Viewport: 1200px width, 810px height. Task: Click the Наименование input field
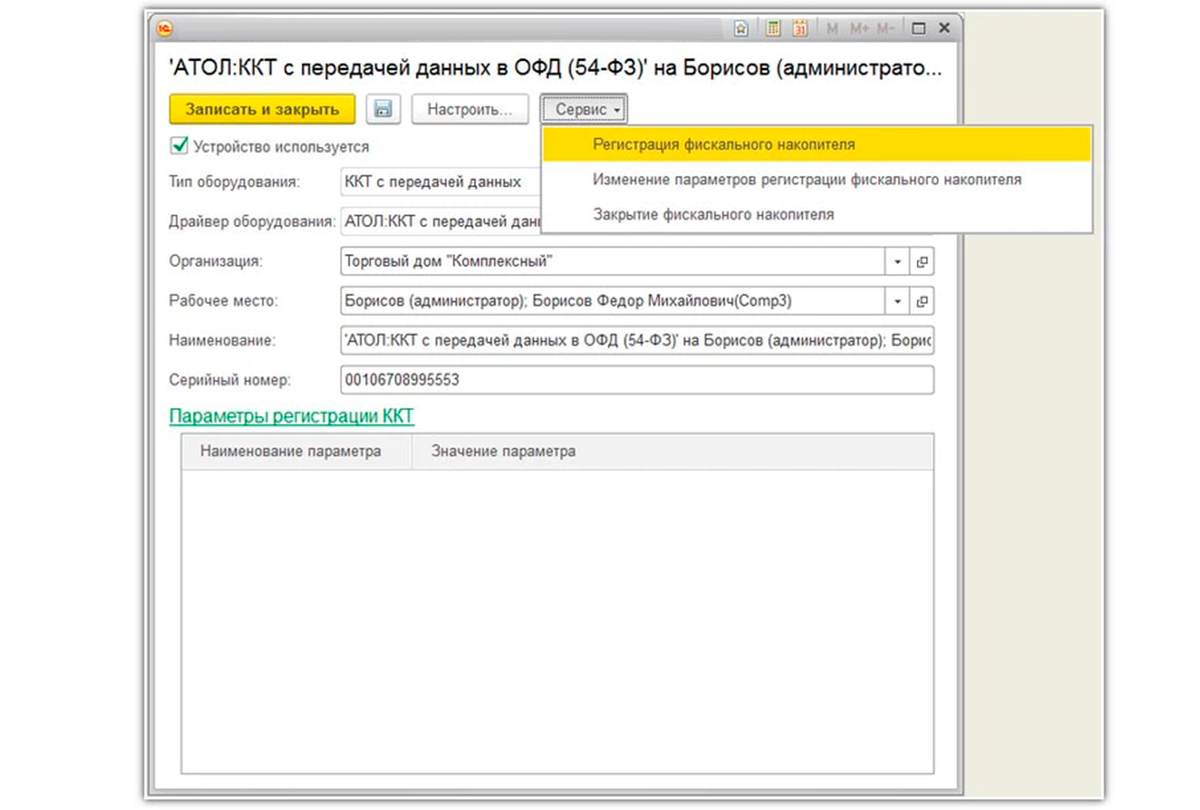point(637,341)
